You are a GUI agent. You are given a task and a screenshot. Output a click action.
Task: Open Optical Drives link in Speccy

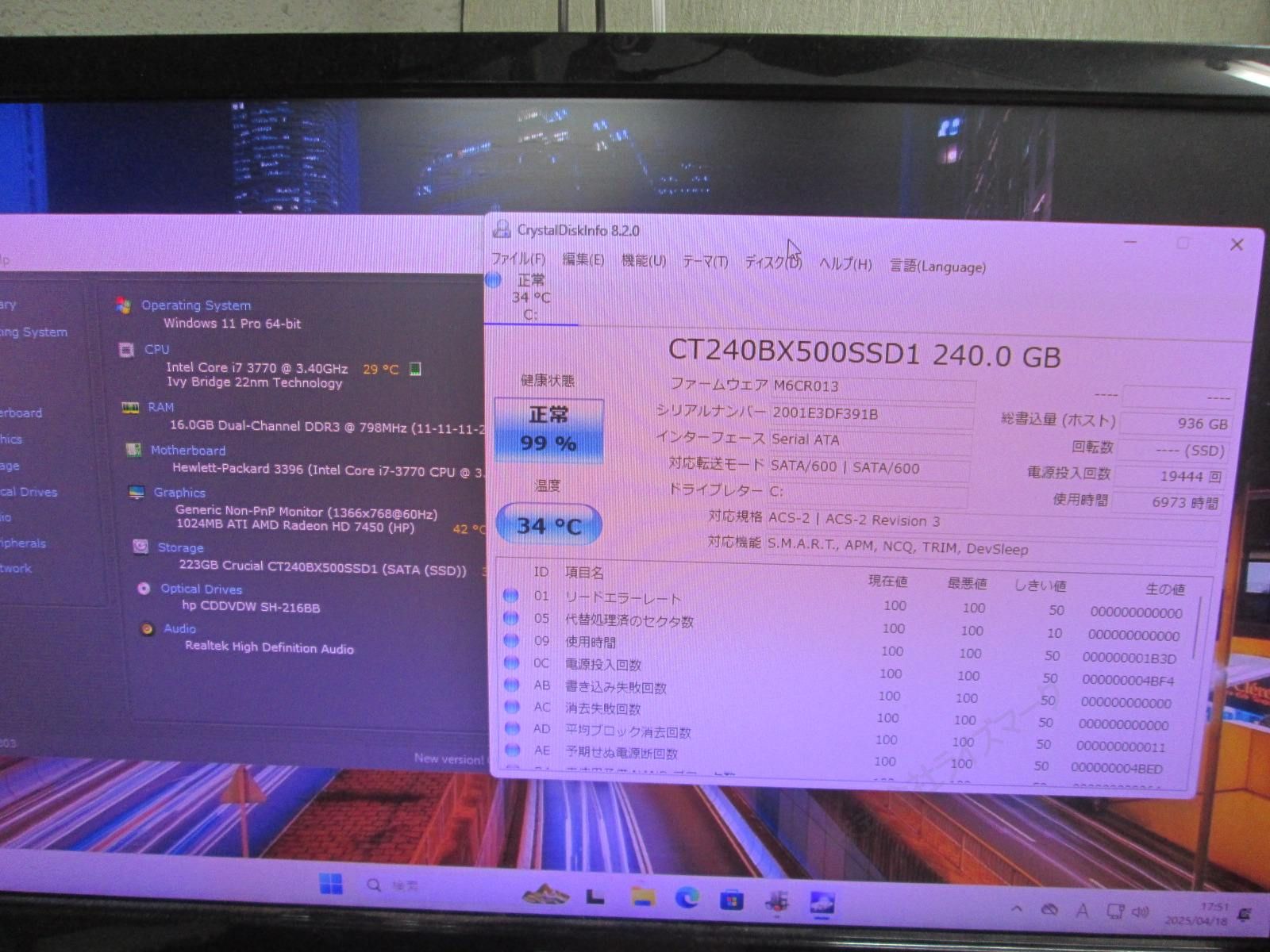202,589
